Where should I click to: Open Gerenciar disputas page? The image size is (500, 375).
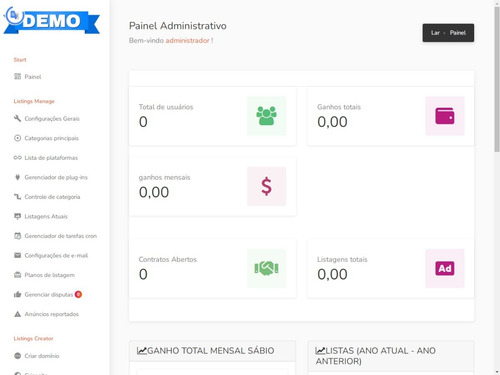point(49,294)
